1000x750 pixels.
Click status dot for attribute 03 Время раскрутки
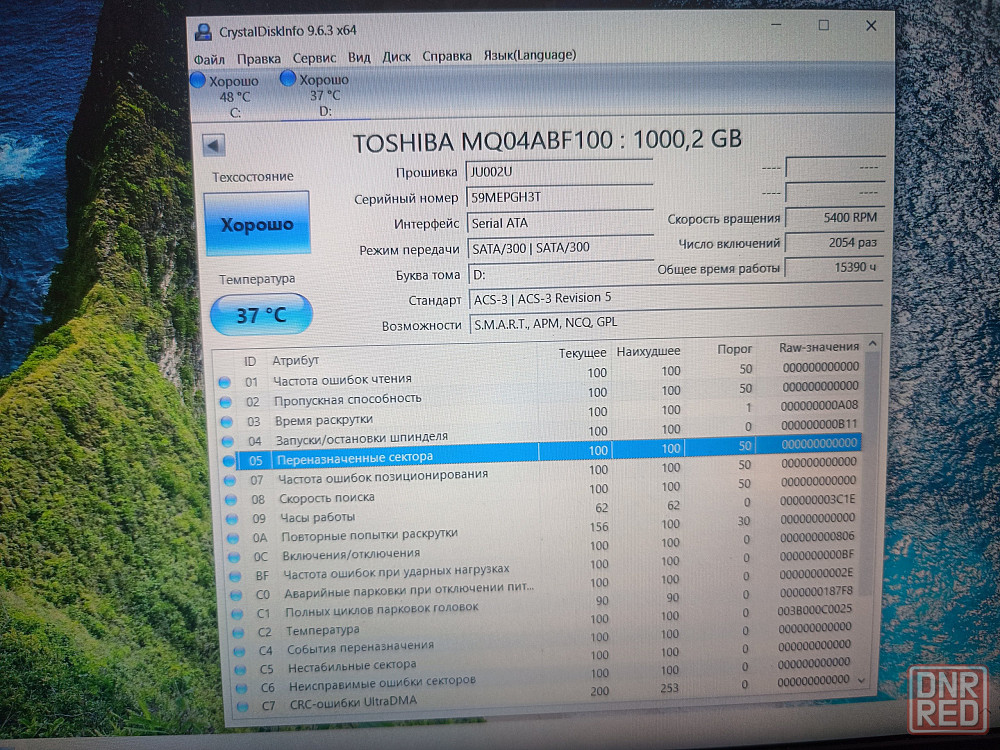pos(226,422)
